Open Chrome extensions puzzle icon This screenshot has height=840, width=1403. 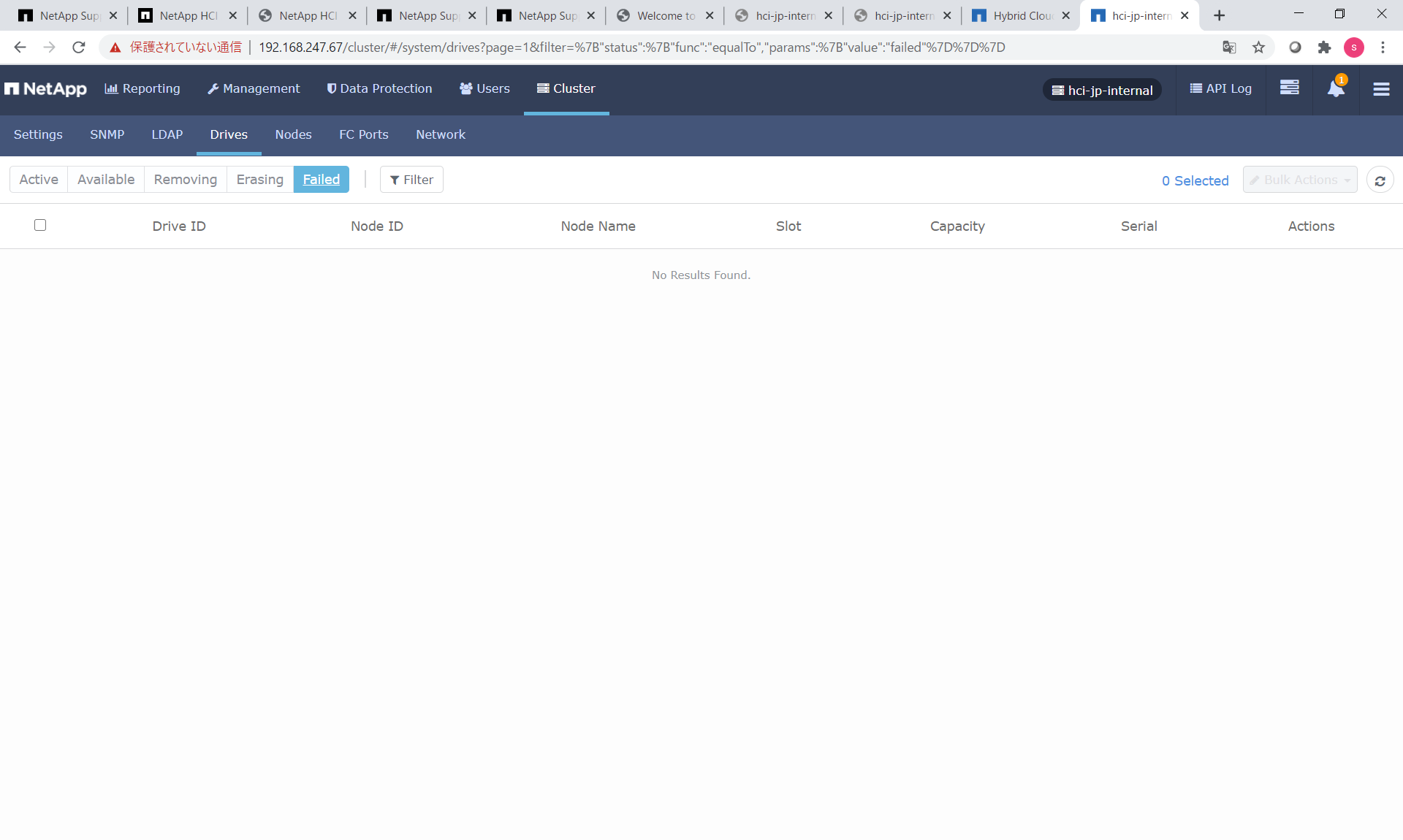pyautogui.click(x=1325, y=47)
